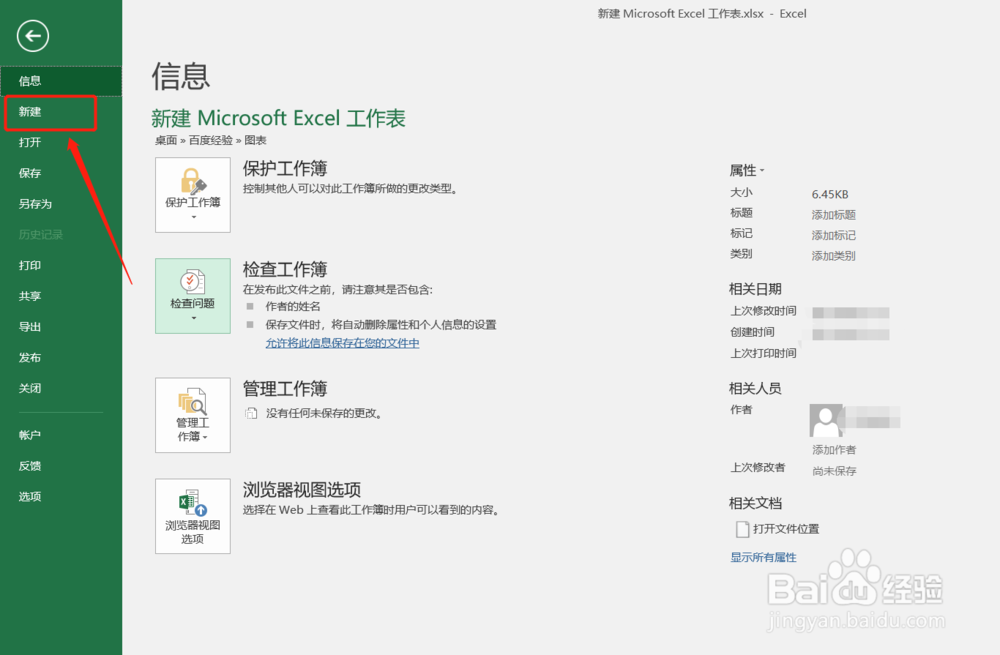The width and height of the screenshot is (1000, 655).
Task: Open the 属性 (Properties) dropdown
Action: click(x=749, y=169)
